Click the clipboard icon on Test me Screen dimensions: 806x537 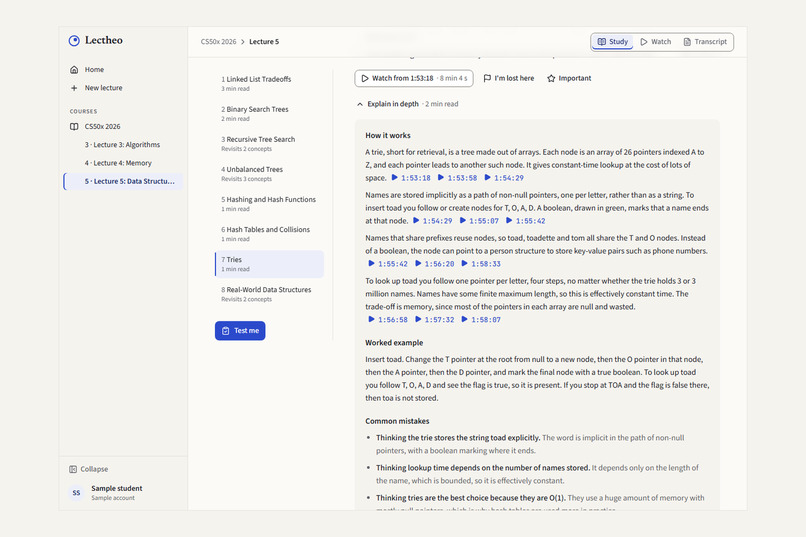pos(226,331)
